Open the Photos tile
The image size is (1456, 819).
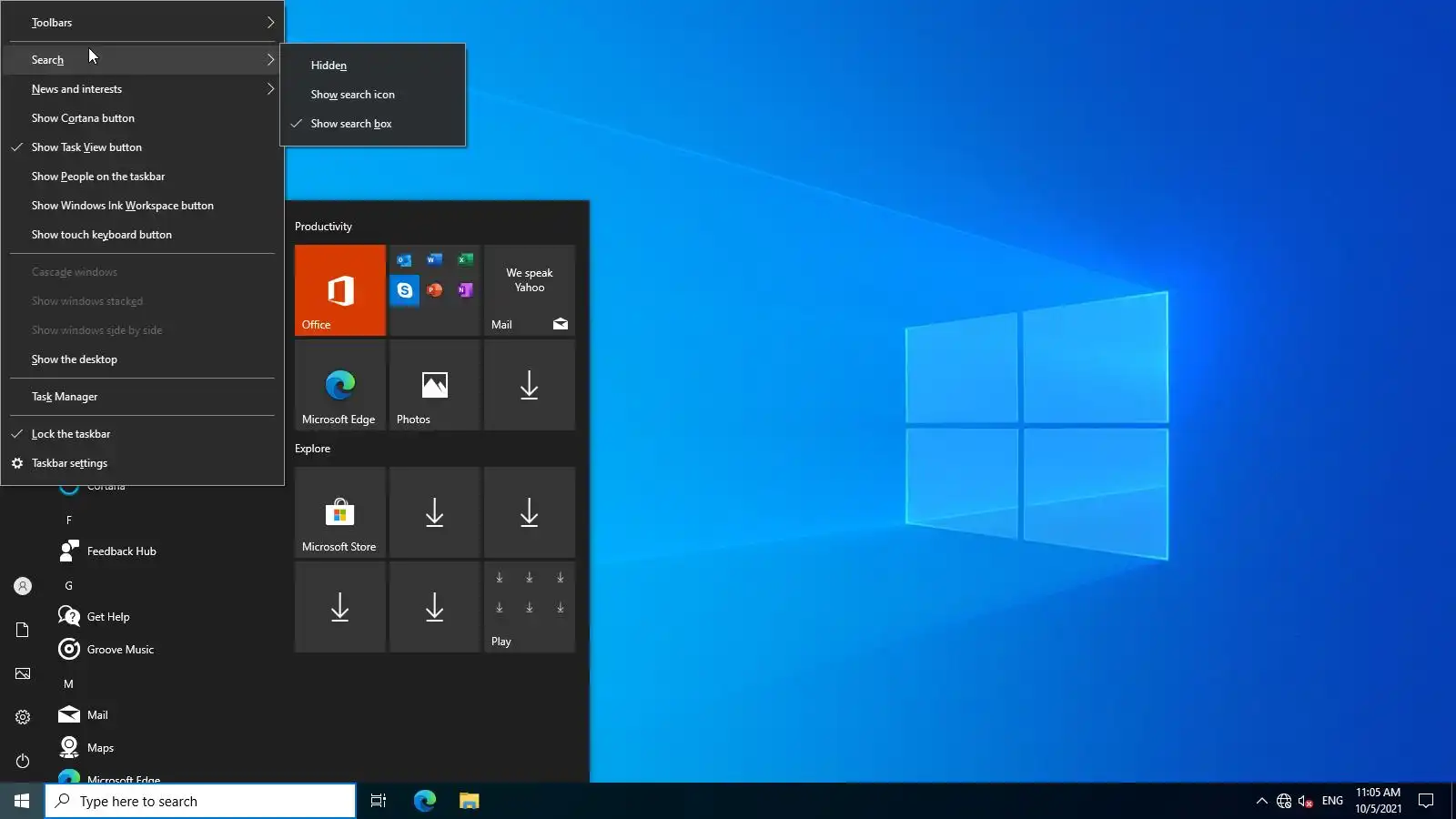tap(435, 385)
